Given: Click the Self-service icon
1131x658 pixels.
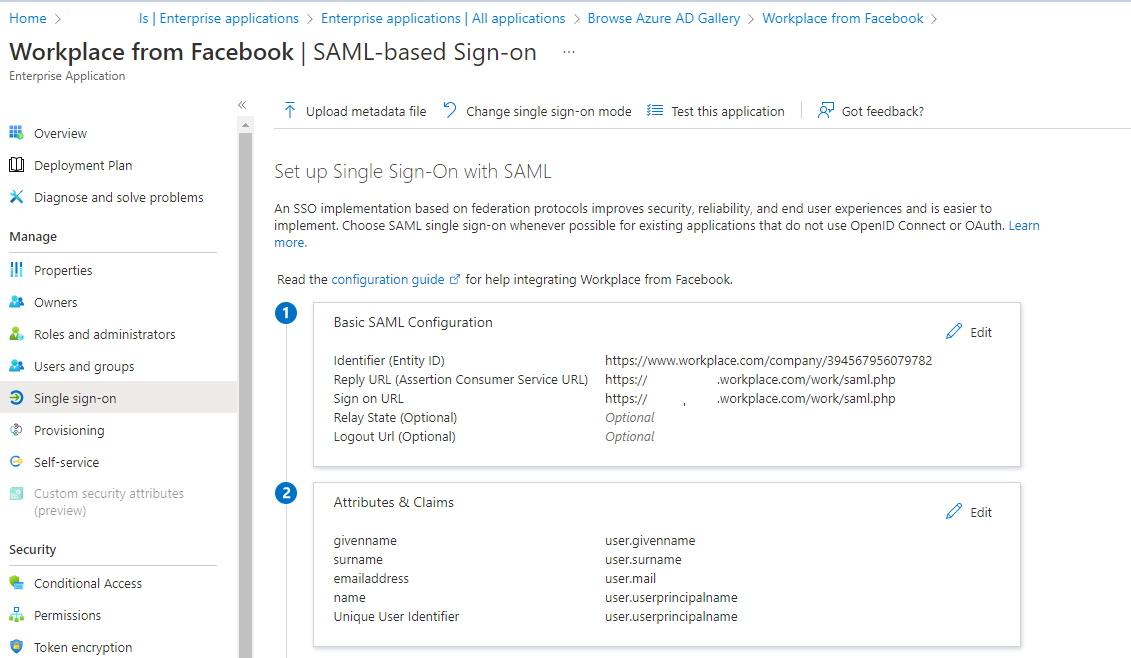Looking at the screenshot, I should click(16, 462).
